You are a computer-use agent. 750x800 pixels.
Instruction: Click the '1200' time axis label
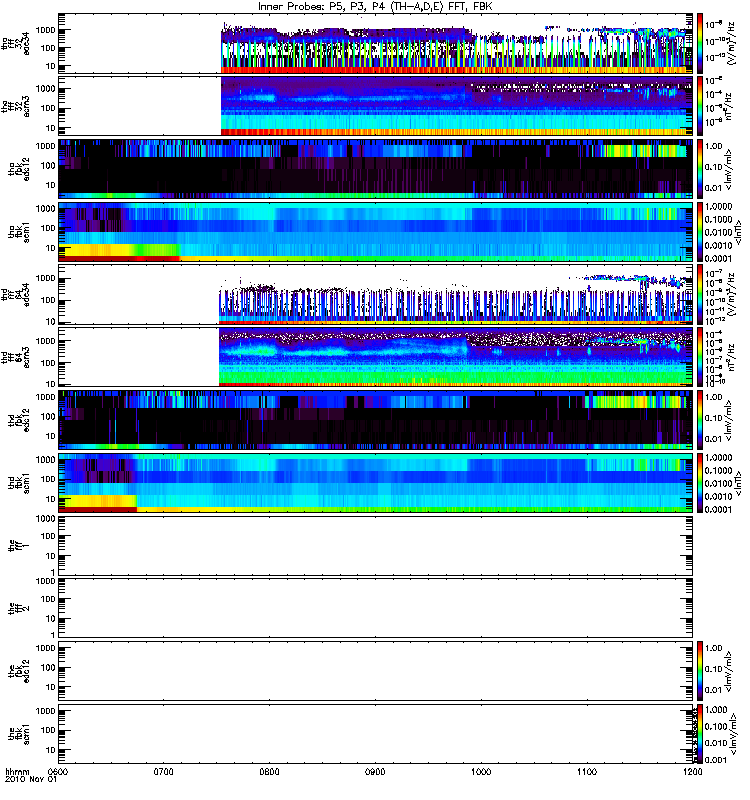(692, 772)
